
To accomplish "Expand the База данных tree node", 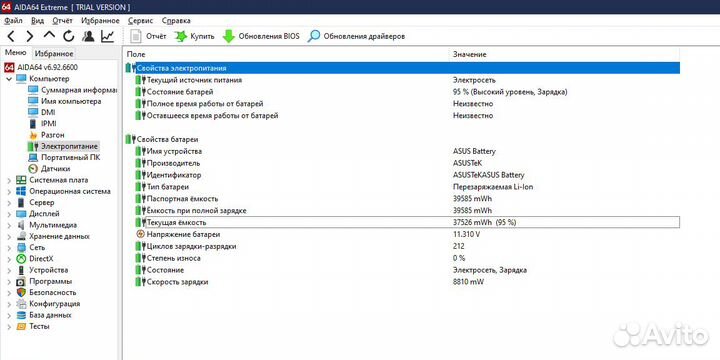I will 9,315.
